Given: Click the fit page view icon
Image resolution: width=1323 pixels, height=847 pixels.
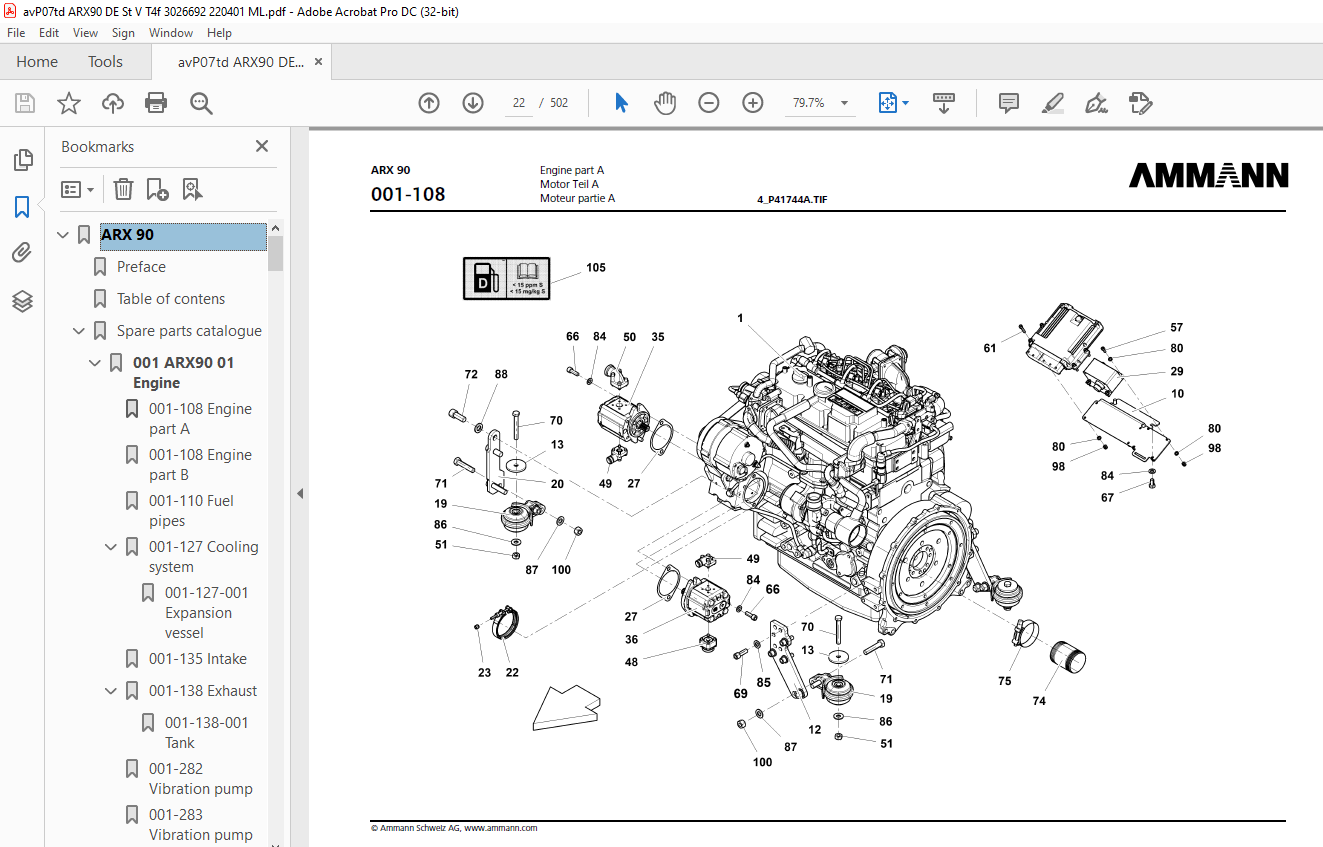Looking at the screenshot, I should point(887,103).
